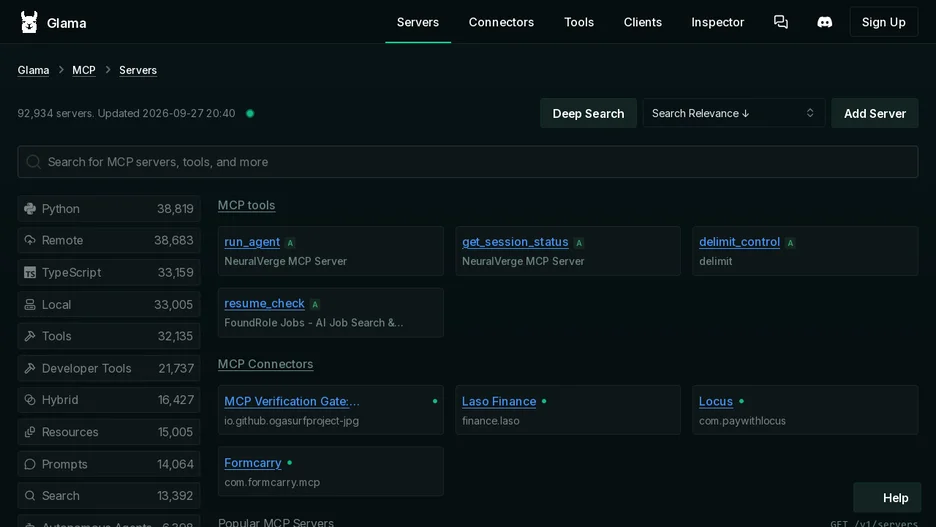Click the sort dropdown up-down chevron
Image resolution: width=936 pixels, height=527 pixels.
(810, 113)
